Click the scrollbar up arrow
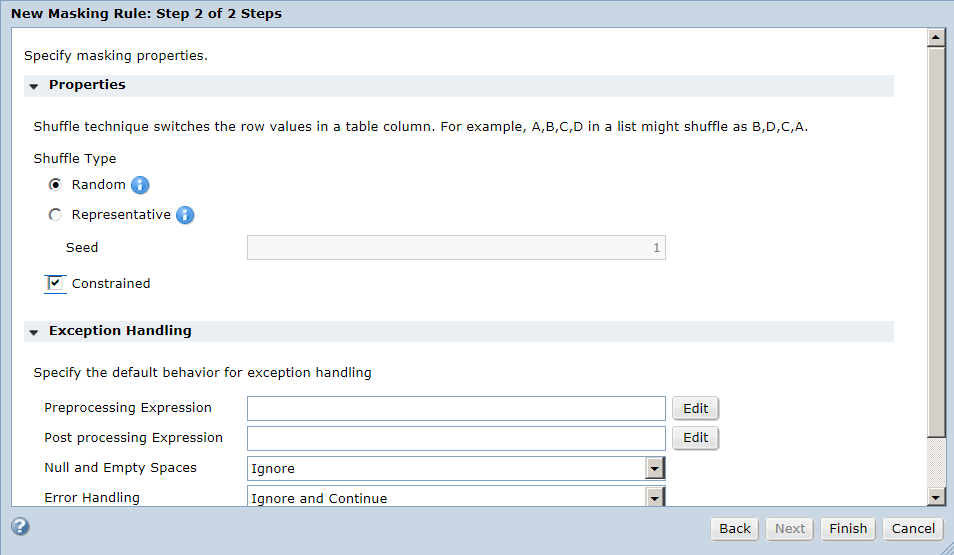954x555 pixels. [x=936, y=38]
